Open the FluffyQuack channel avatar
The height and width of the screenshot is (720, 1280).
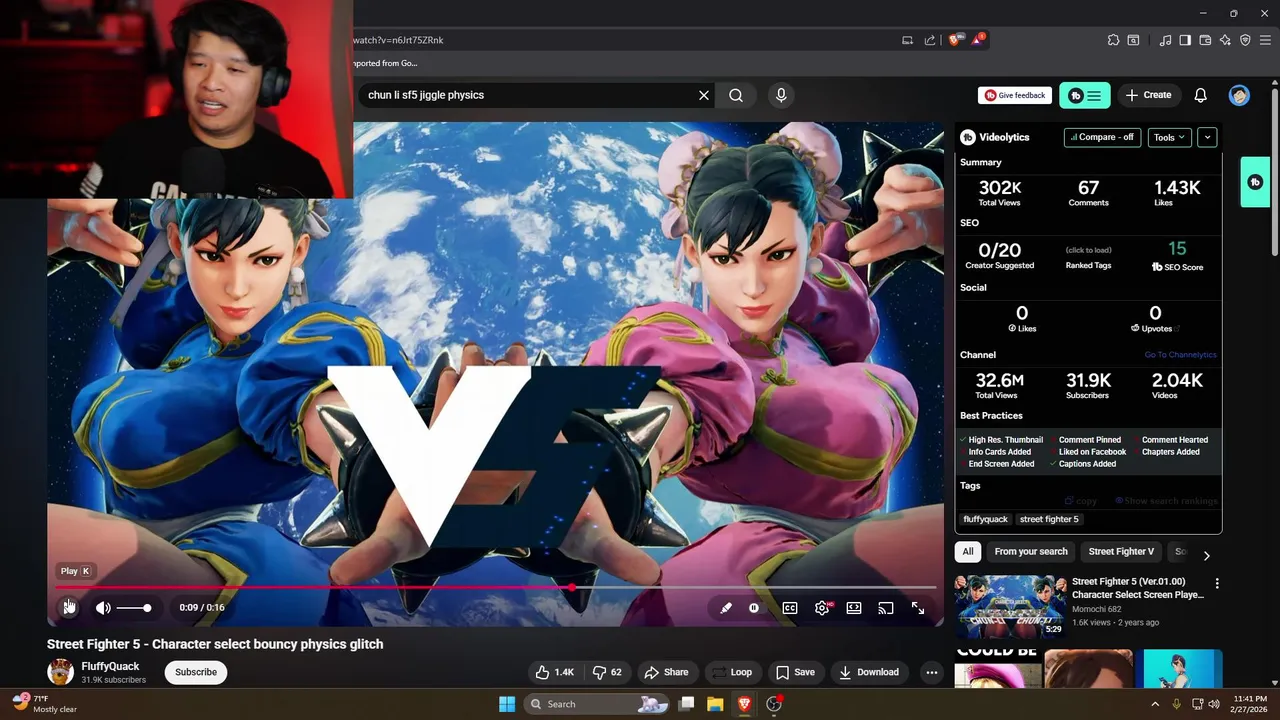pyautogui.click(x=61, y=672)
